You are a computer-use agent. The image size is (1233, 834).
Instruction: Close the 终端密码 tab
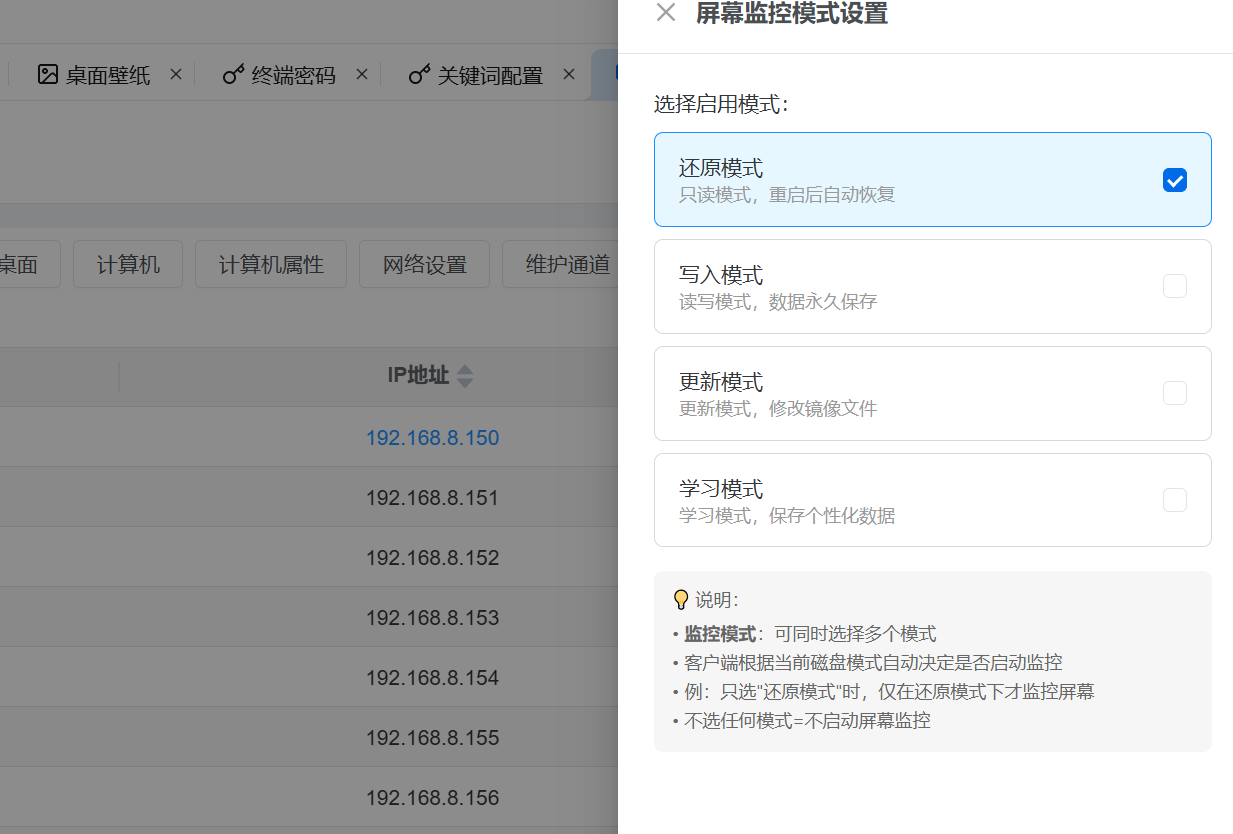(362, 74)
